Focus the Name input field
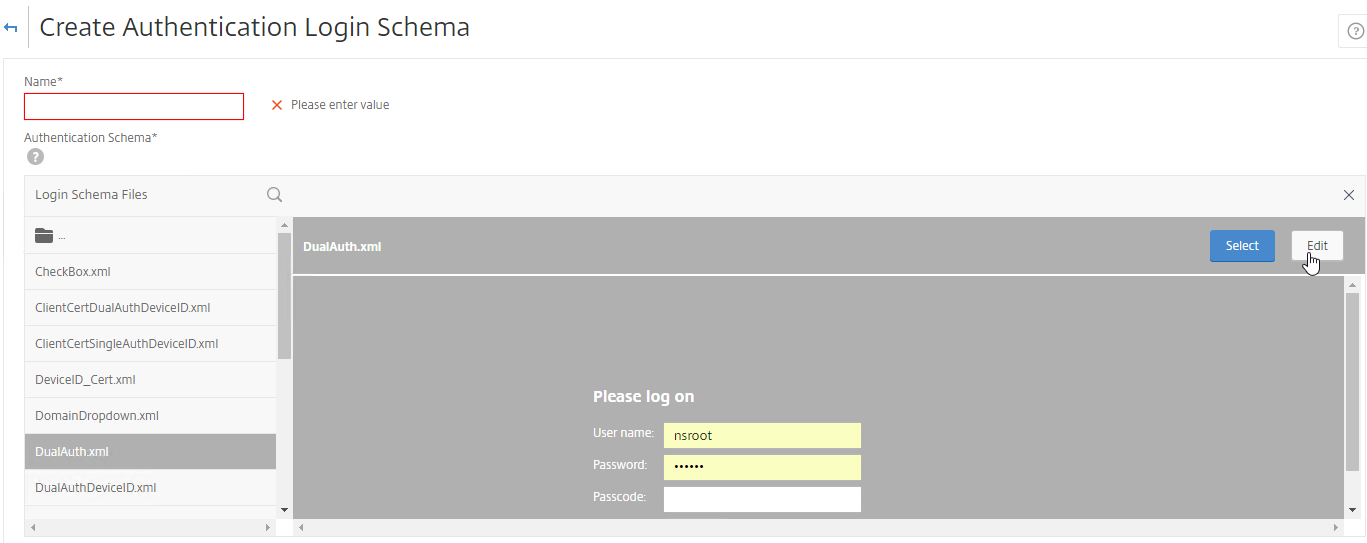 pyautogui.click(x=134, y=106)
